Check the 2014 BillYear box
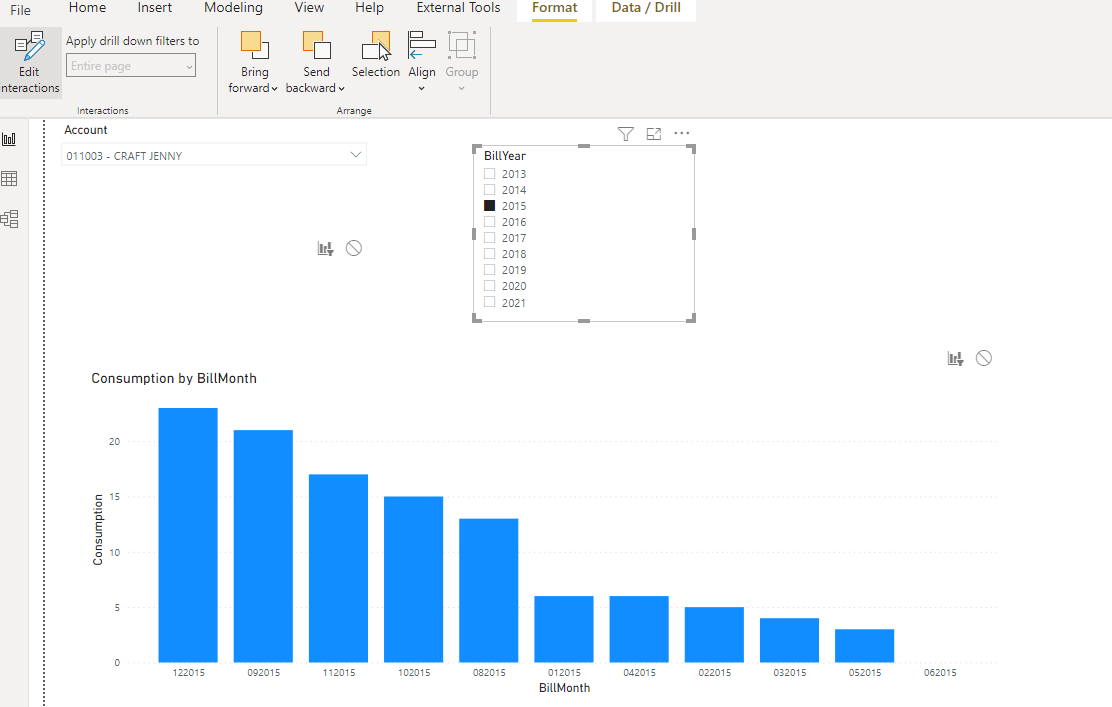The width and height of the screenshot is (1112, 707). click(x=489, y=189)
